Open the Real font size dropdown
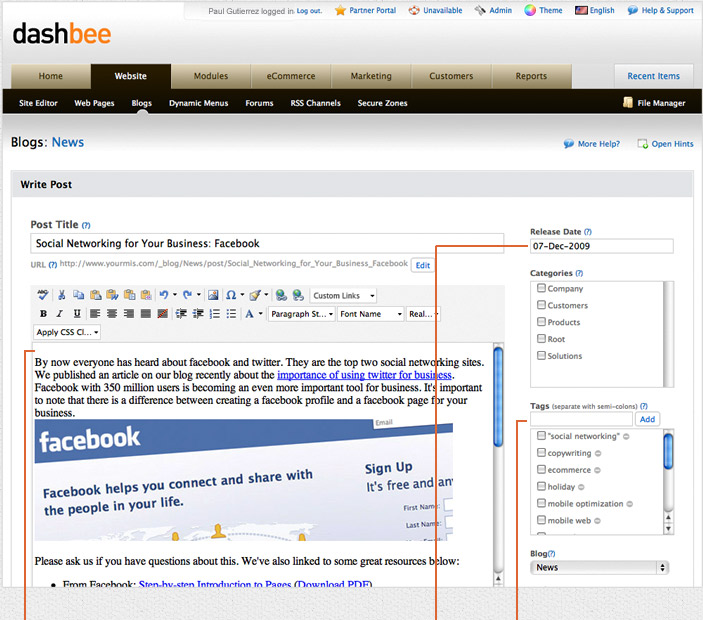703x620 pixels. click(423, 314)
